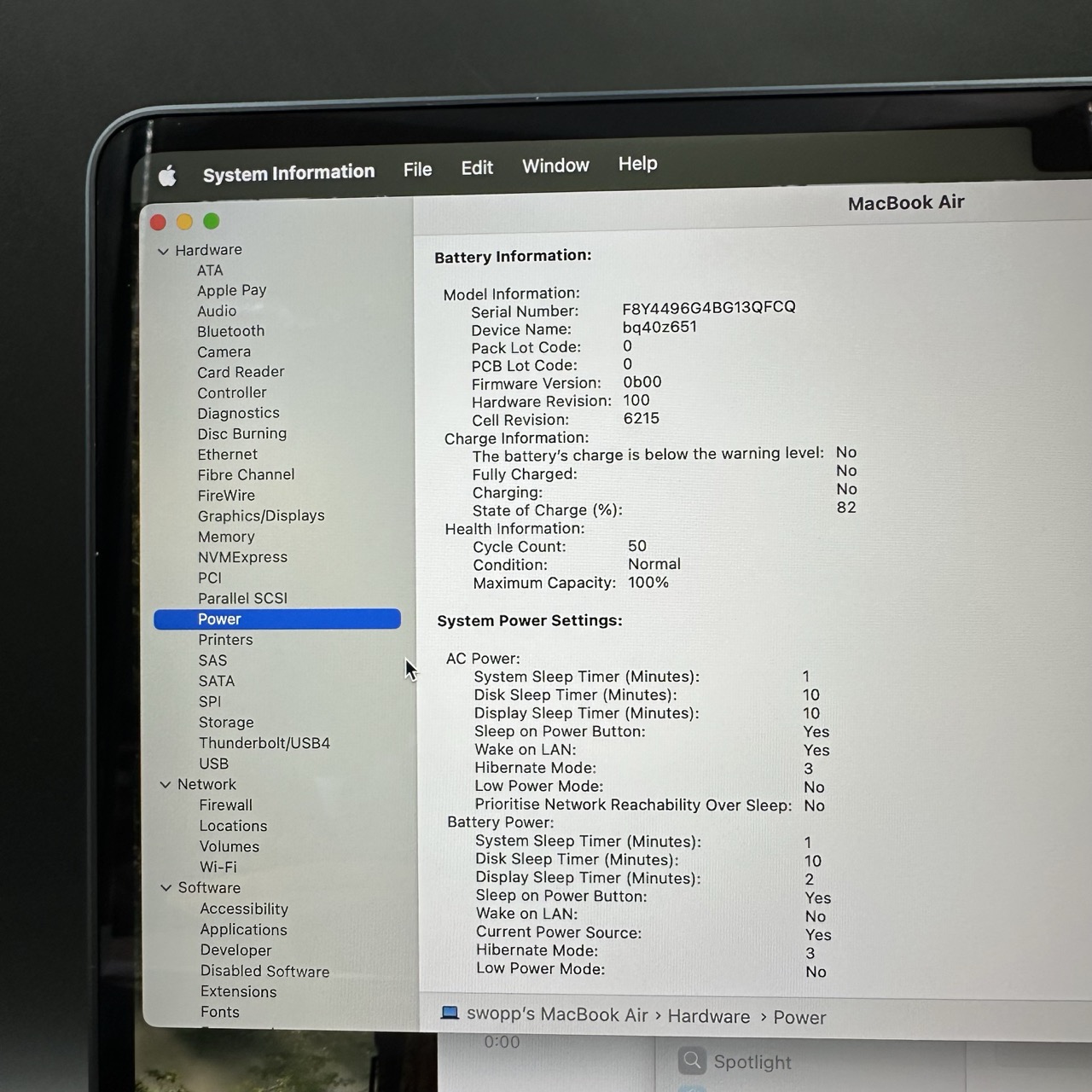The image size is (1092, 1092).
Task: Click the Firmware Version value 0b00
Action: 642,382
